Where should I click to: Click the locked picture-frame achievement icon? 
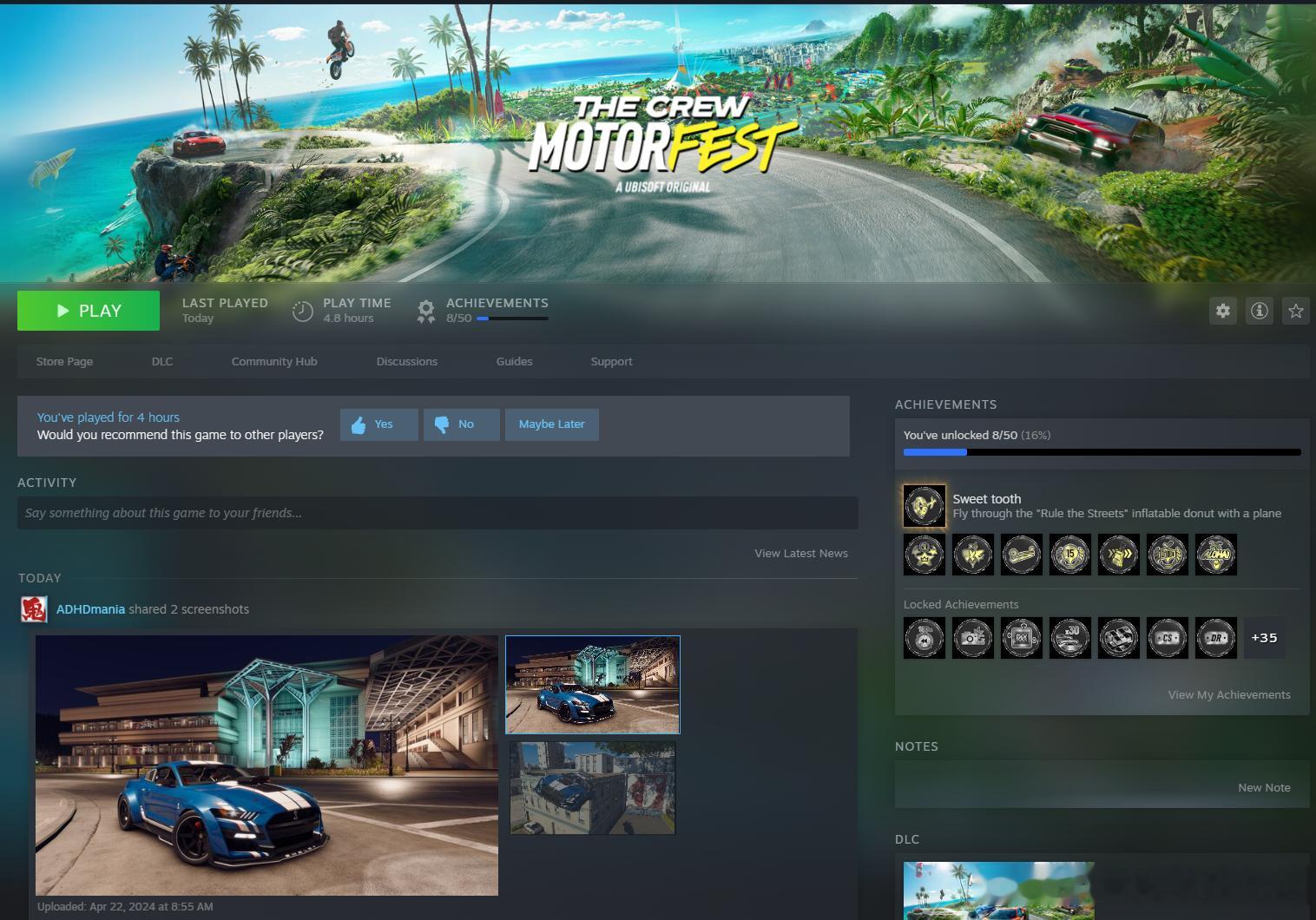pyautogui.click(x=1022, y=638)
